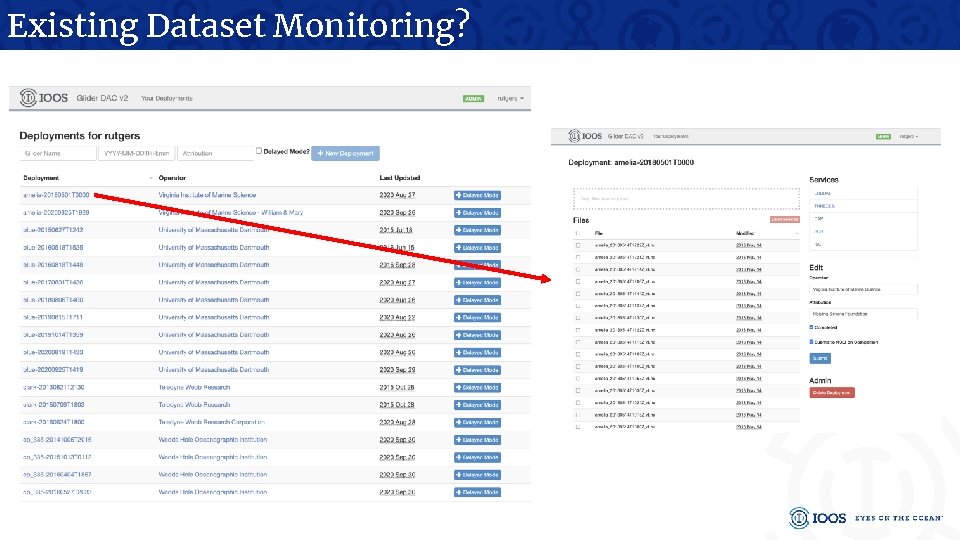
Task: Sort by the Modified column arrow
Action: [797, 233]
